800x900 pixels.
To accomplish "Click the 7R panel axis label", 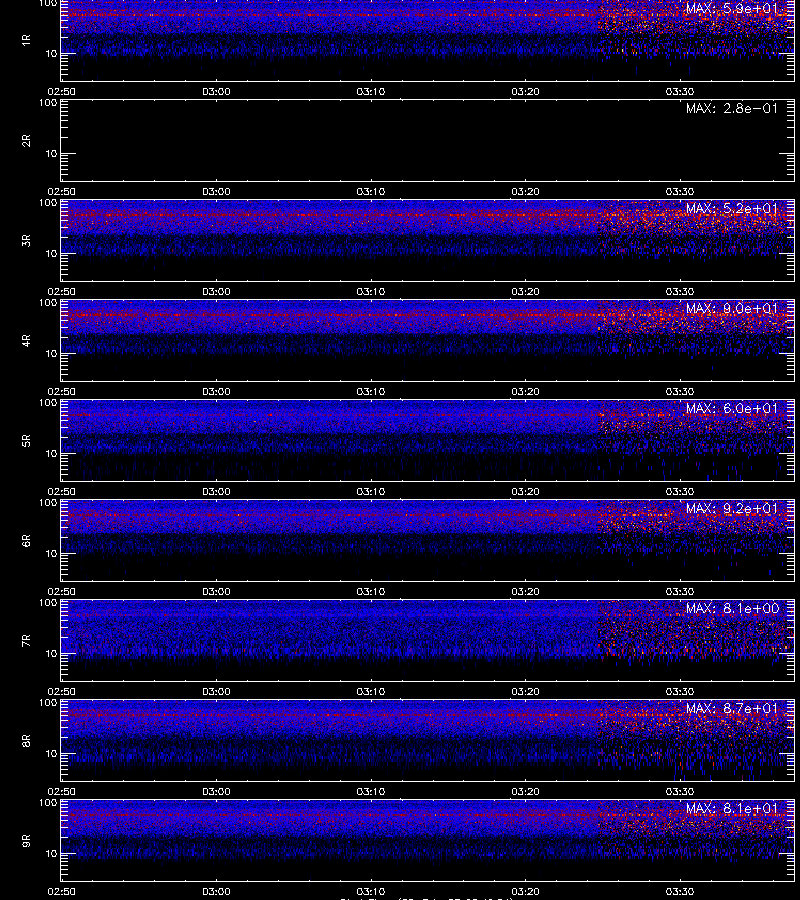I will [26, 641].
